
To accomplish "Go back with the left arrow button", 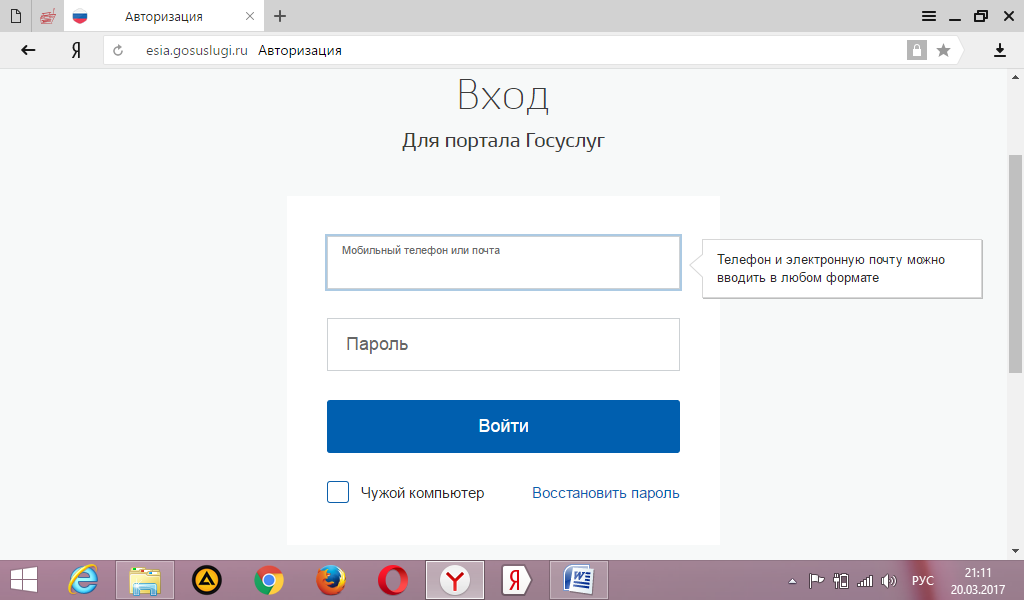I will click(28, 50).
